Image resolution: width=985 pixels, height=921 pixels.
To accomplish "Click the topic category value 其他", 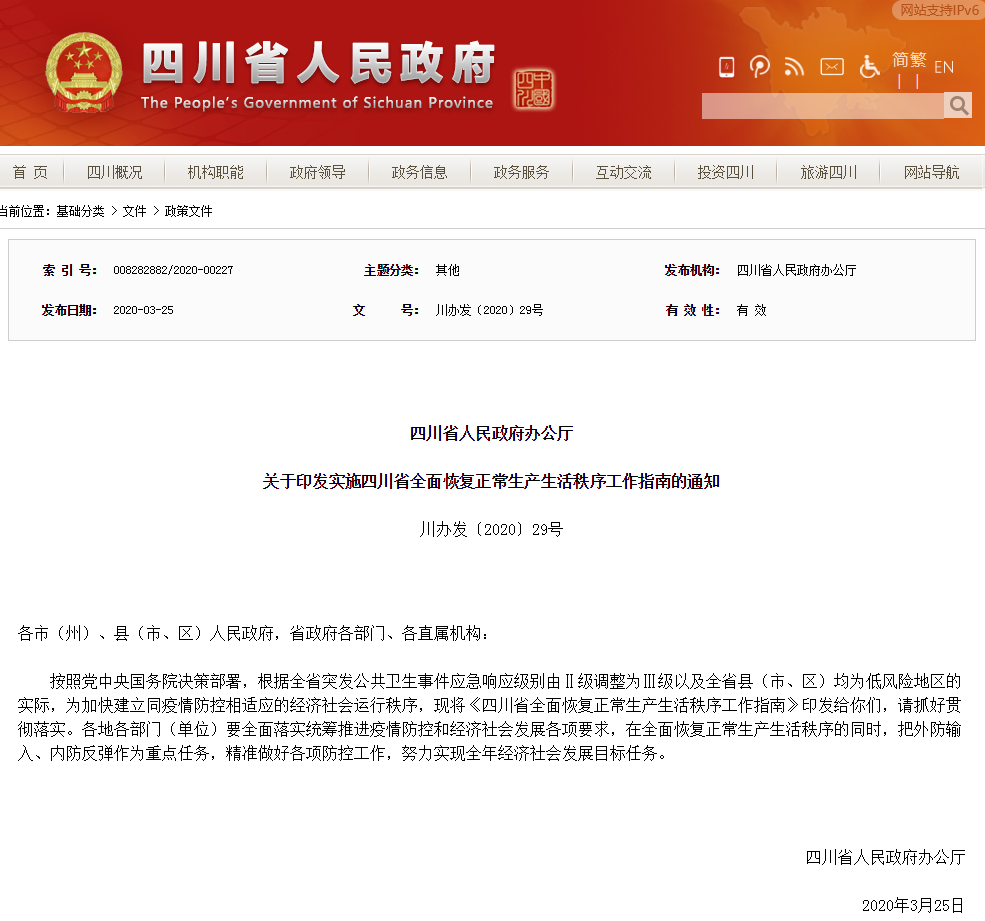I will click(447, 270).
